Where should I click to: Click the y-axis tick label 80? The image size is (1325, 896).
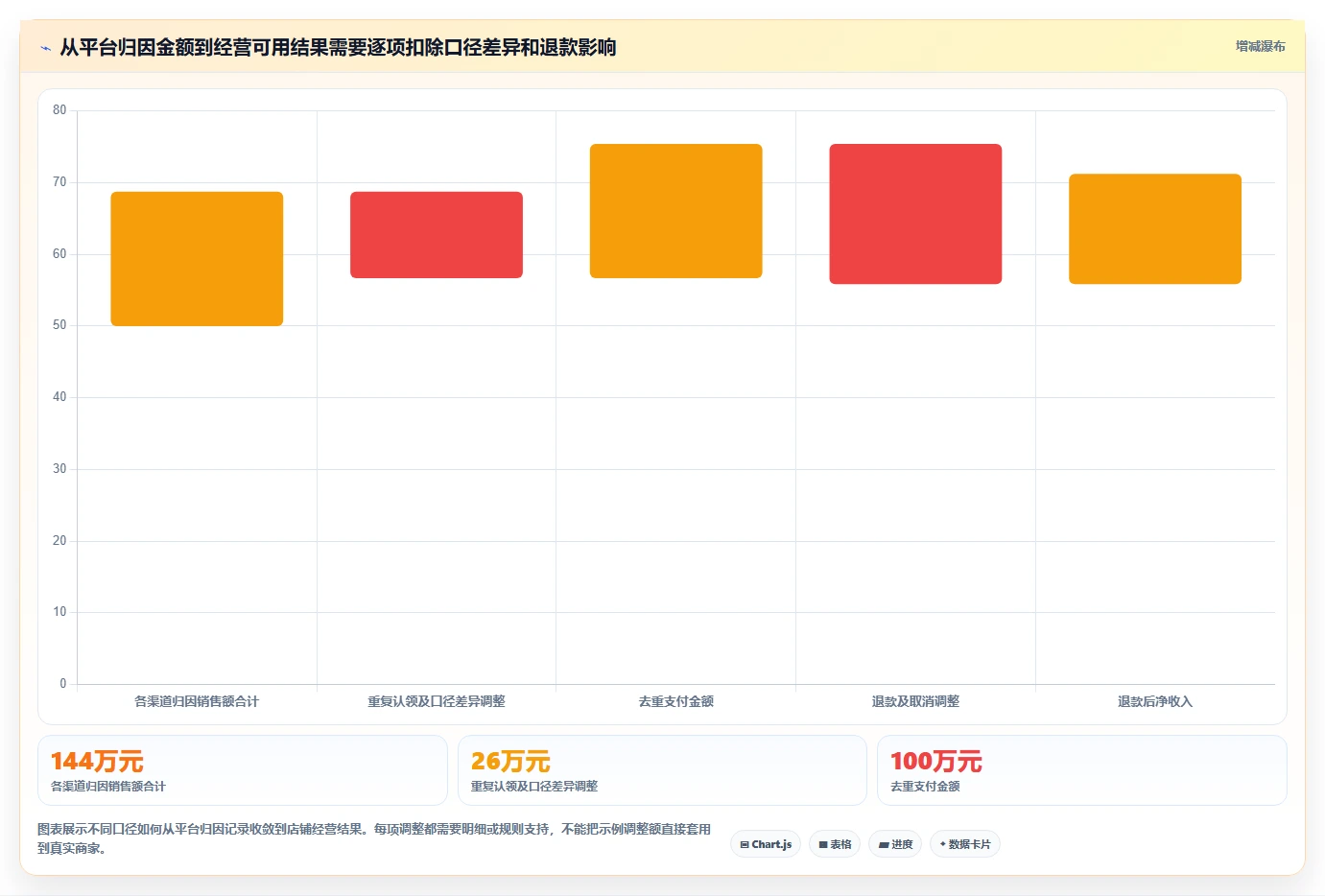[x=59, y=110]
